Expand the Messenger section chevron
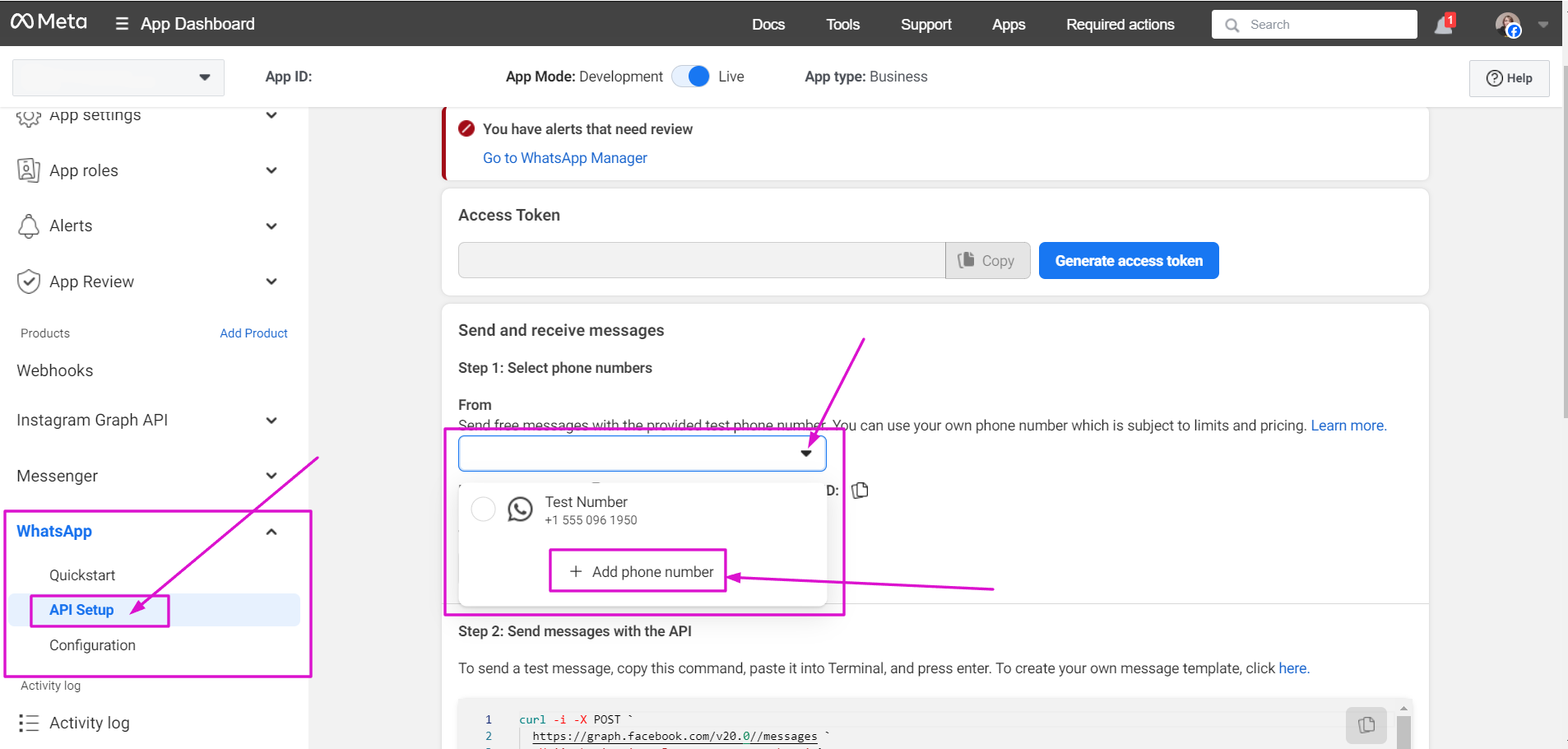Viewport: 1568px width, 749px height. tap(271, 476)
